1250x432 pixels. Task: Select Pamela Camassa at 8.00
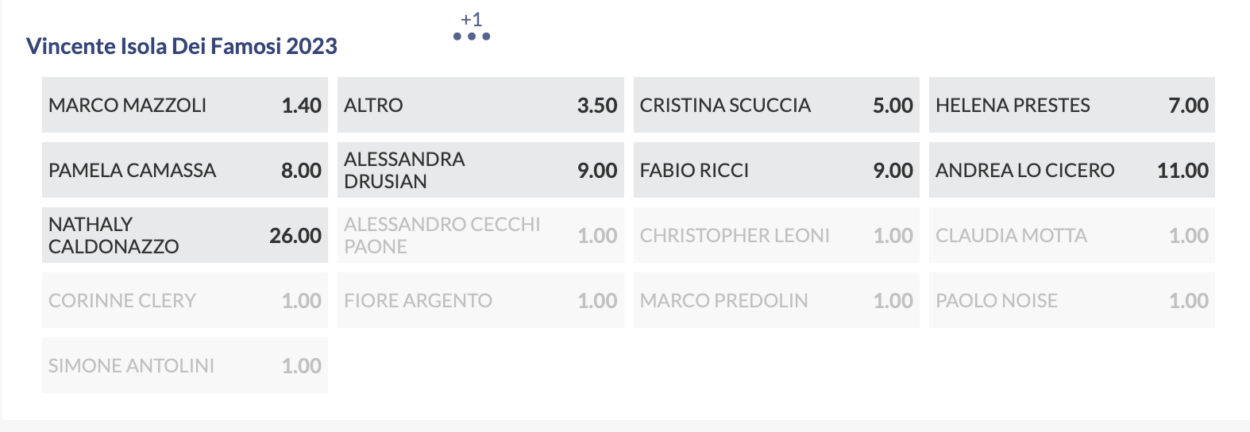(x=185, y=170)
